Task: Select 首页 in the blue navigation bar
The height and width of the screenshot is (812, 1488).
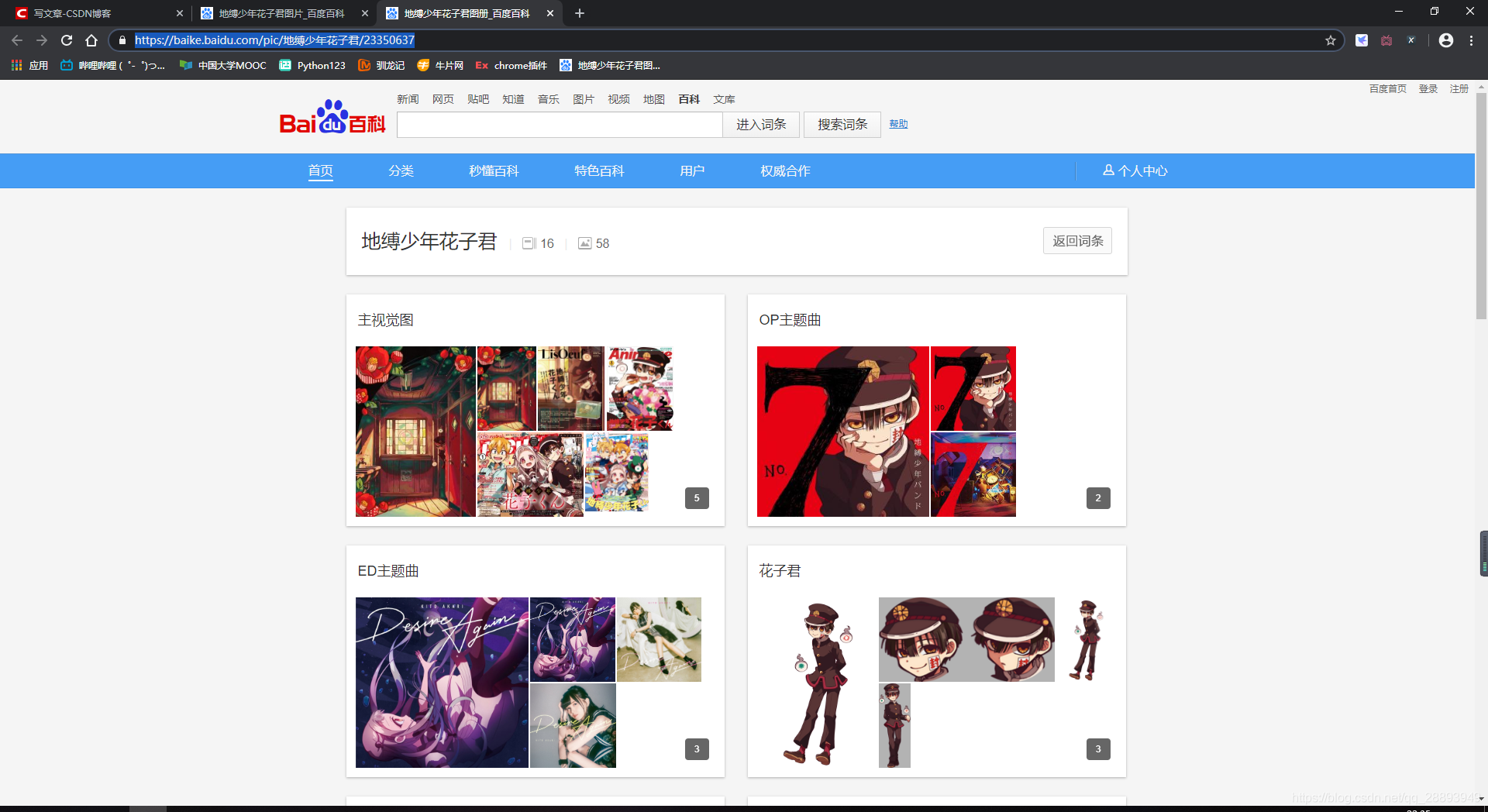Action: 321,171
